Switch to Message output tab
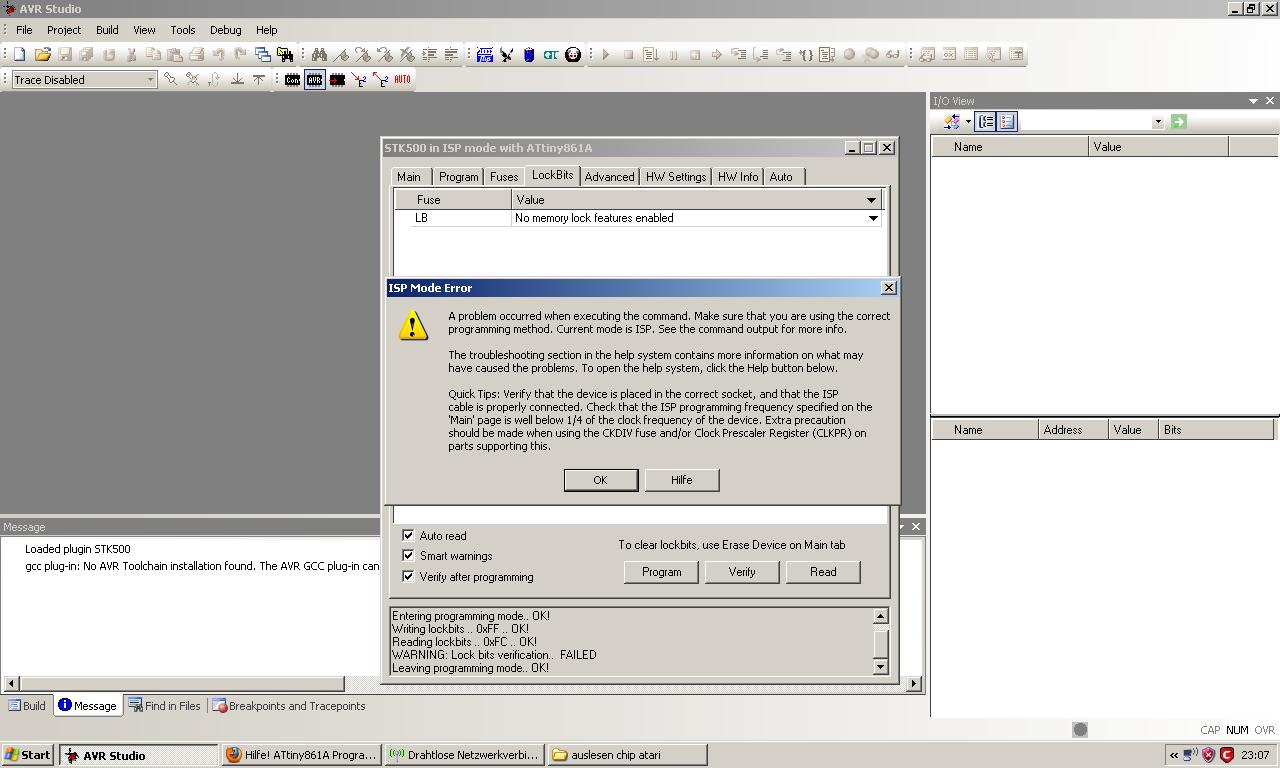The height and width of the screenshot is (768, 1280). [87, 706]
